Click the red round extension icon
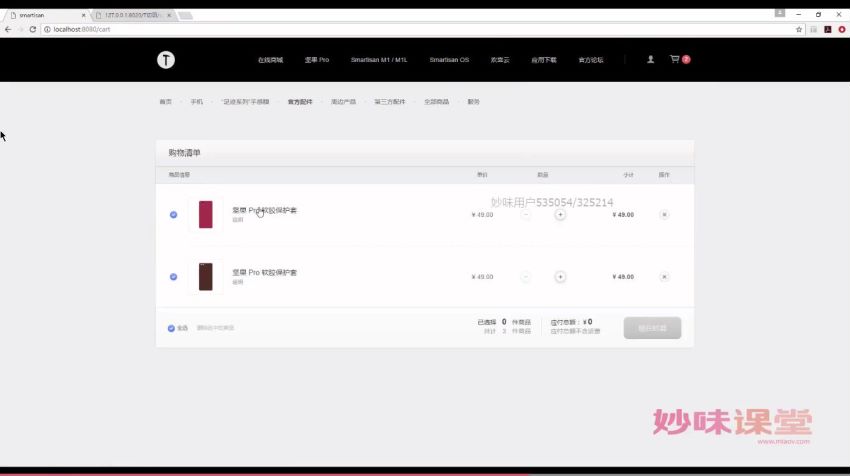Image resolution: width=850 pixels, height=476 pixels. (x=842, y=29)
